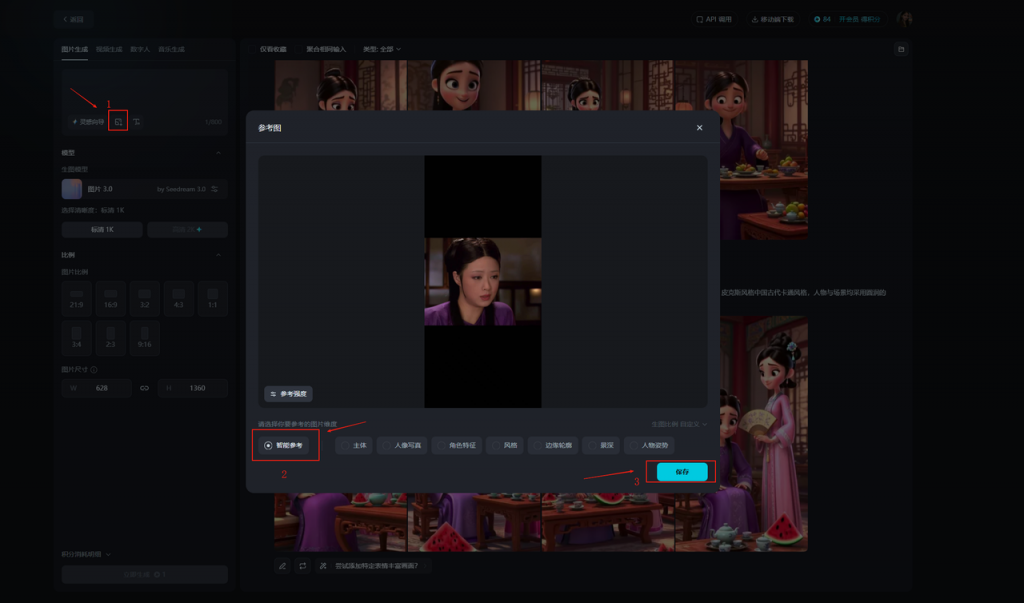The image size is (1024, 603).
Task: Click the 移动端下载 download button
Action: coord(773,20)
